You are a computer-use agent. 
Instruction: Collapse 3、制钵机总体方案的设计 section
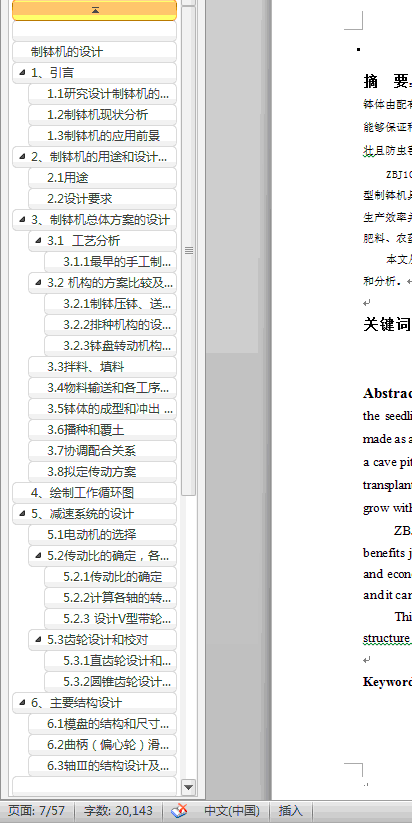click(22, 219)
